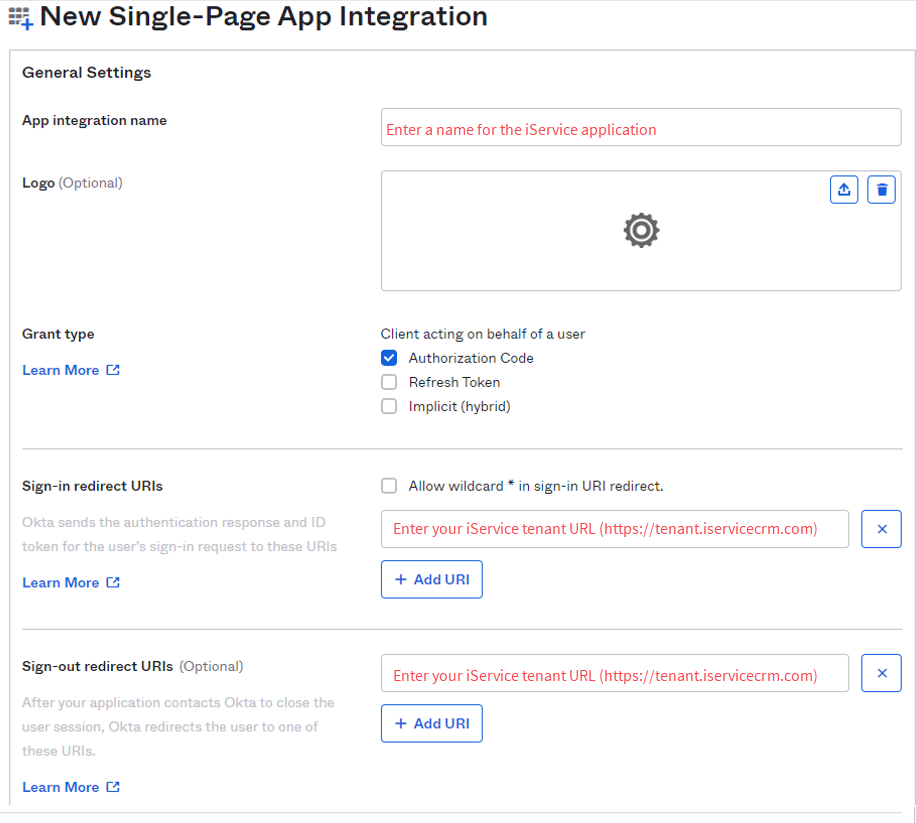This screenshot has width=916, height=823.
Task: Remove the Sign-out redirect URI entry
Action: coord(882,673)
